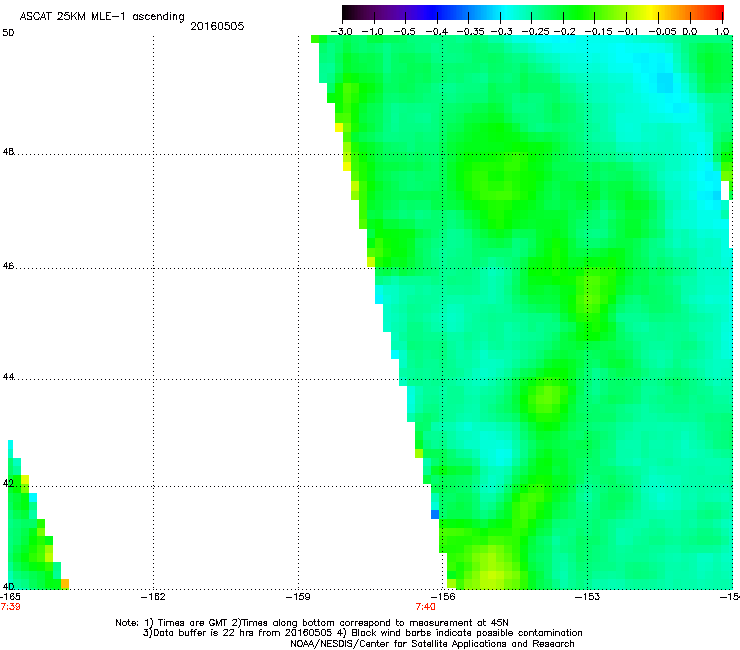Click the dark blue data cell on swath edge

coord(435,515)
